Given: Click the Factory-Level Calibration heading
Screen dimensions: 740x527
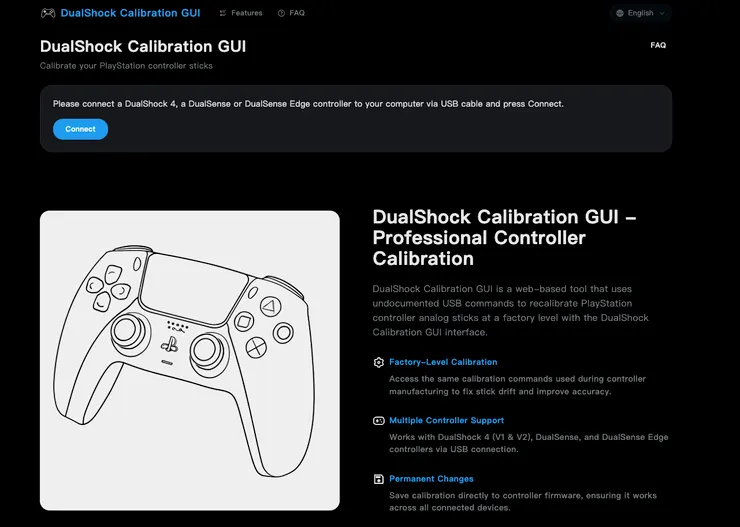Looking at the screenshot, I should click(x=443, y=362).
